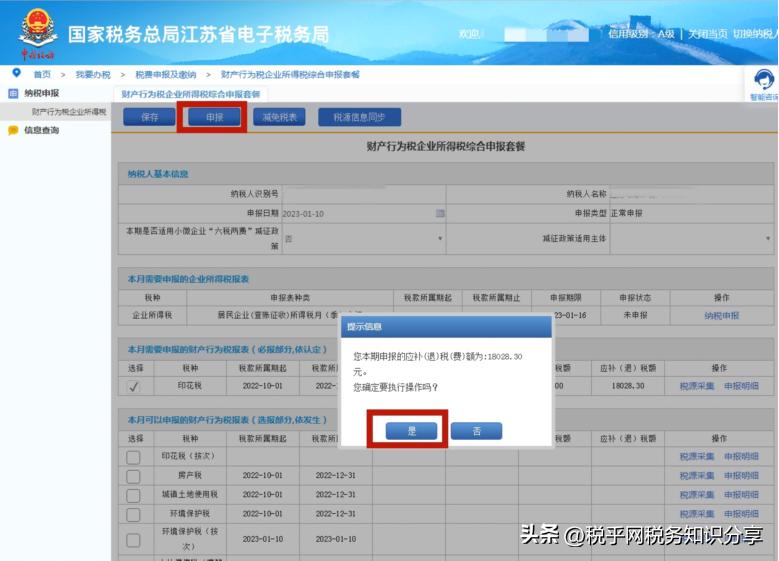Open the 六税两费 减征政策 dropdown
Screen dimensions: 779x561
click(364, 239)
